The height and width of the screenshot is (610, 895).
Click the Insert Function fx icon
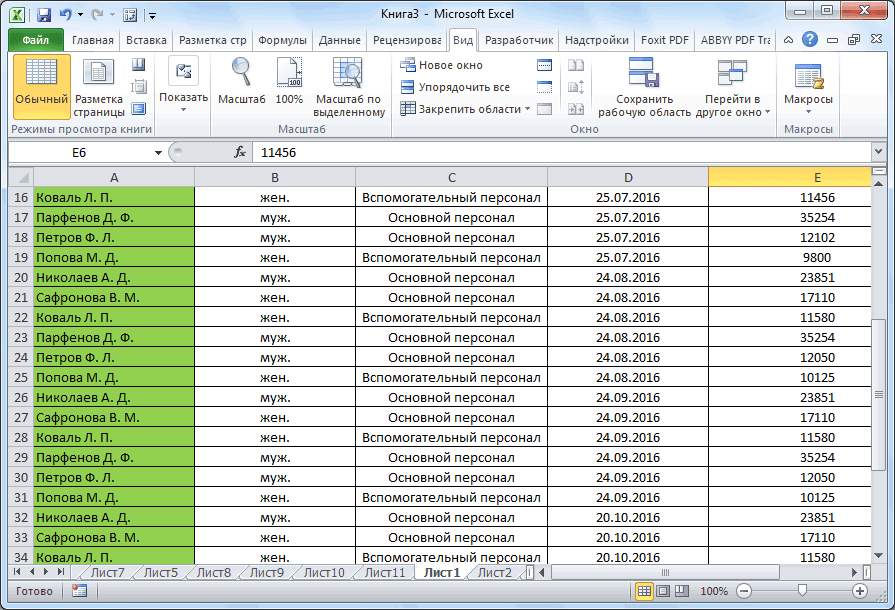240,152
